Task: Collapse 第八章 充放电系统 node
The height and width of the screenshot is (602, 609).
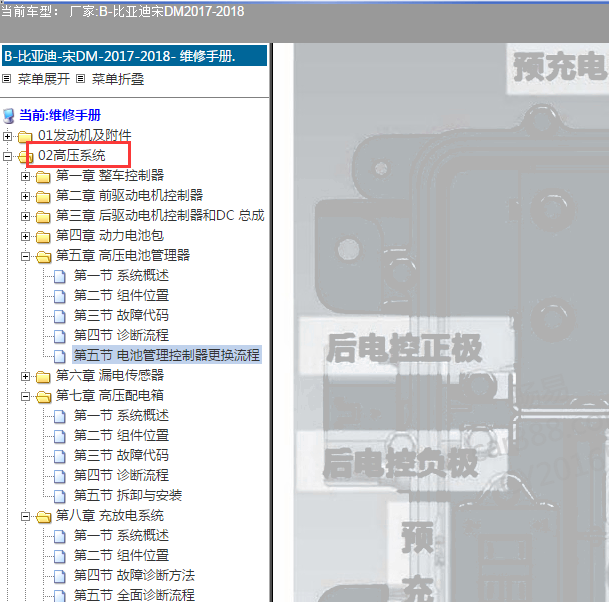Action: click(25, 517)
